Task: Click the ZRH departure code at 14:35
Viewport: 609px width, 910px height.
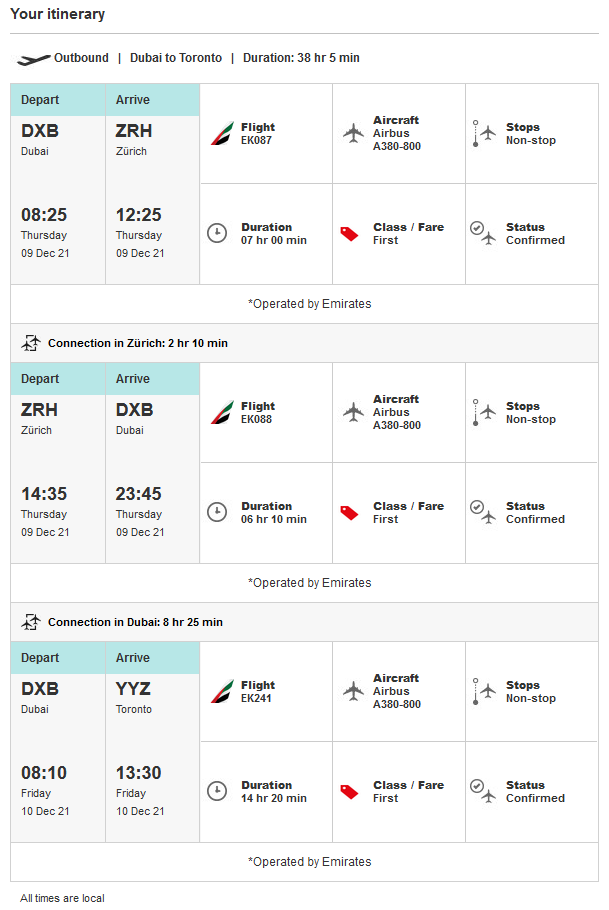Action: (40, 410)
